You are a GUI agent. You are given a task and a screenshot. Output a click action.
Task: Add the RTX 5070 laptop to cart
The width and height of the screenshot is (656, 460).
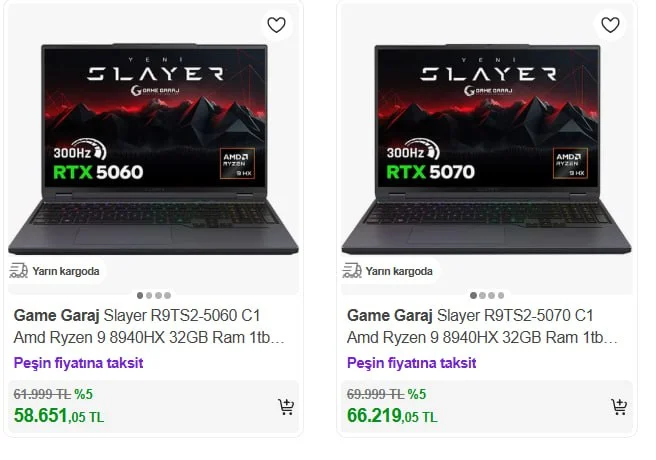tap(619, 407)
